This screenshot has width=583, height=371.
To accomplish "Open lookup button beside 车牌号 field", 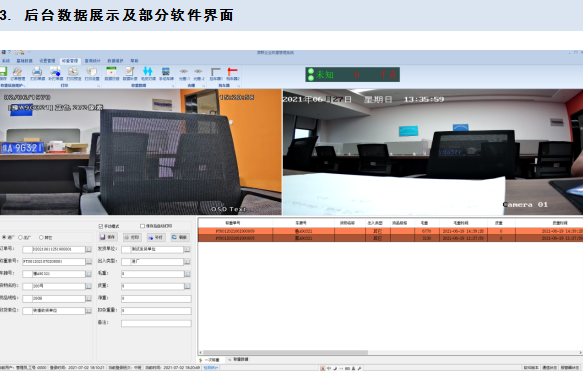I will coord(88,274).
